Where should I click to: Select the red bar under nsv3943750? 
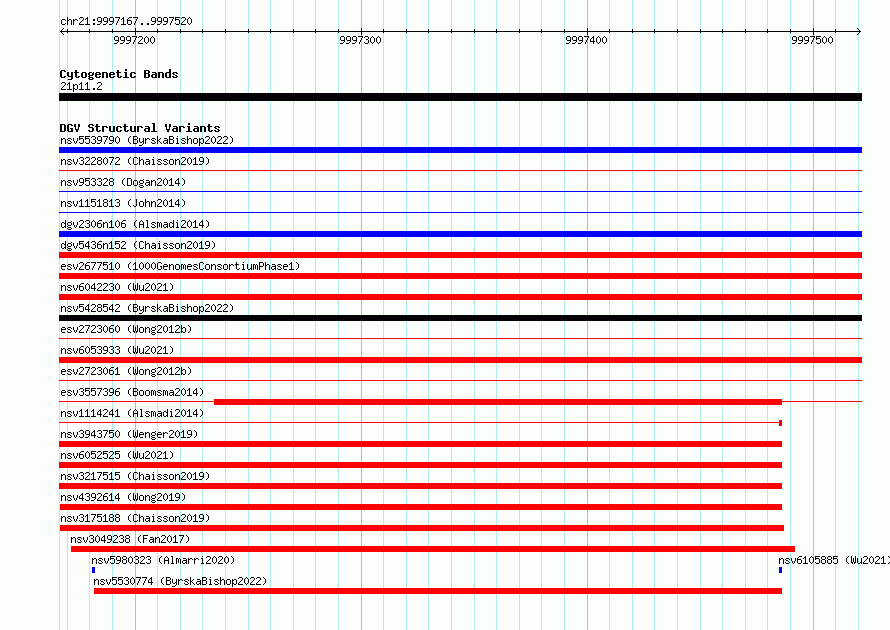pos(421,444)
